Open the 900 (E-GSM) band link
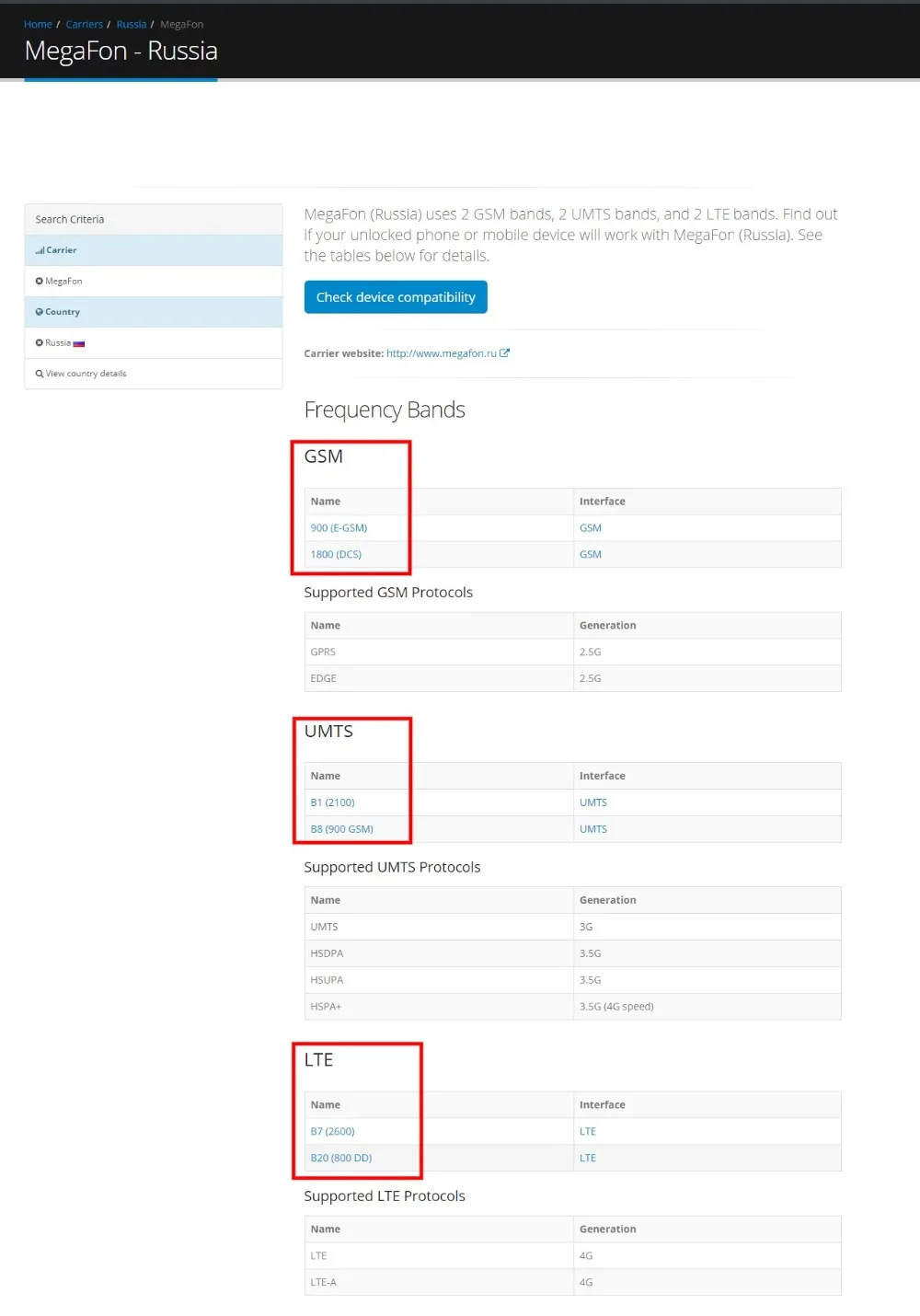Viewport: 920px width, 1316px height. (339, 528)
